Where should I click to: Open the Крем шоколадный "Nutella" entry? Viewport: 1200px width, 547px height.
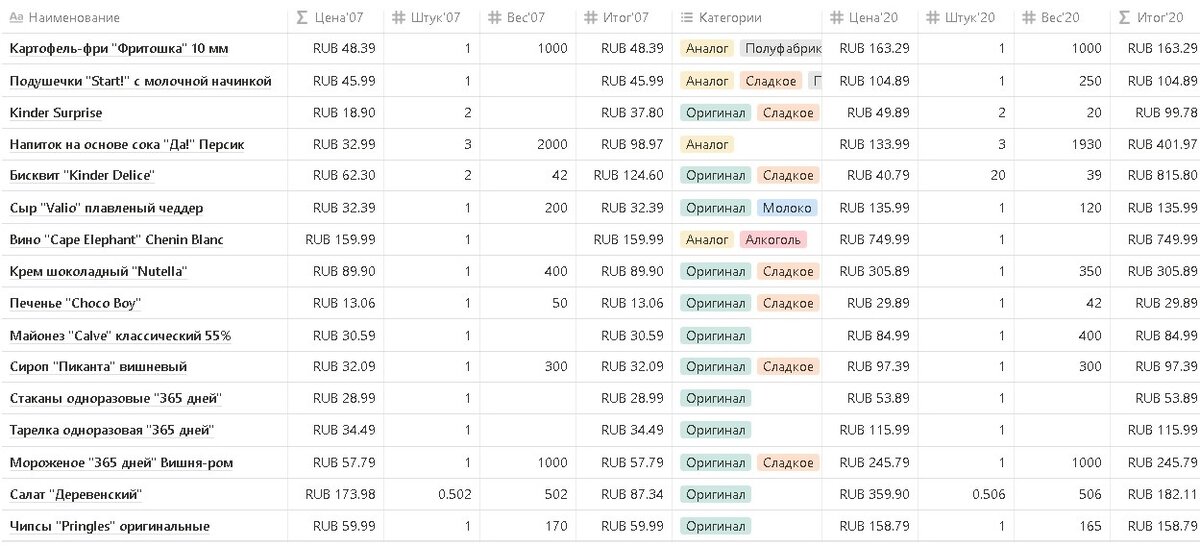point(98,272)
